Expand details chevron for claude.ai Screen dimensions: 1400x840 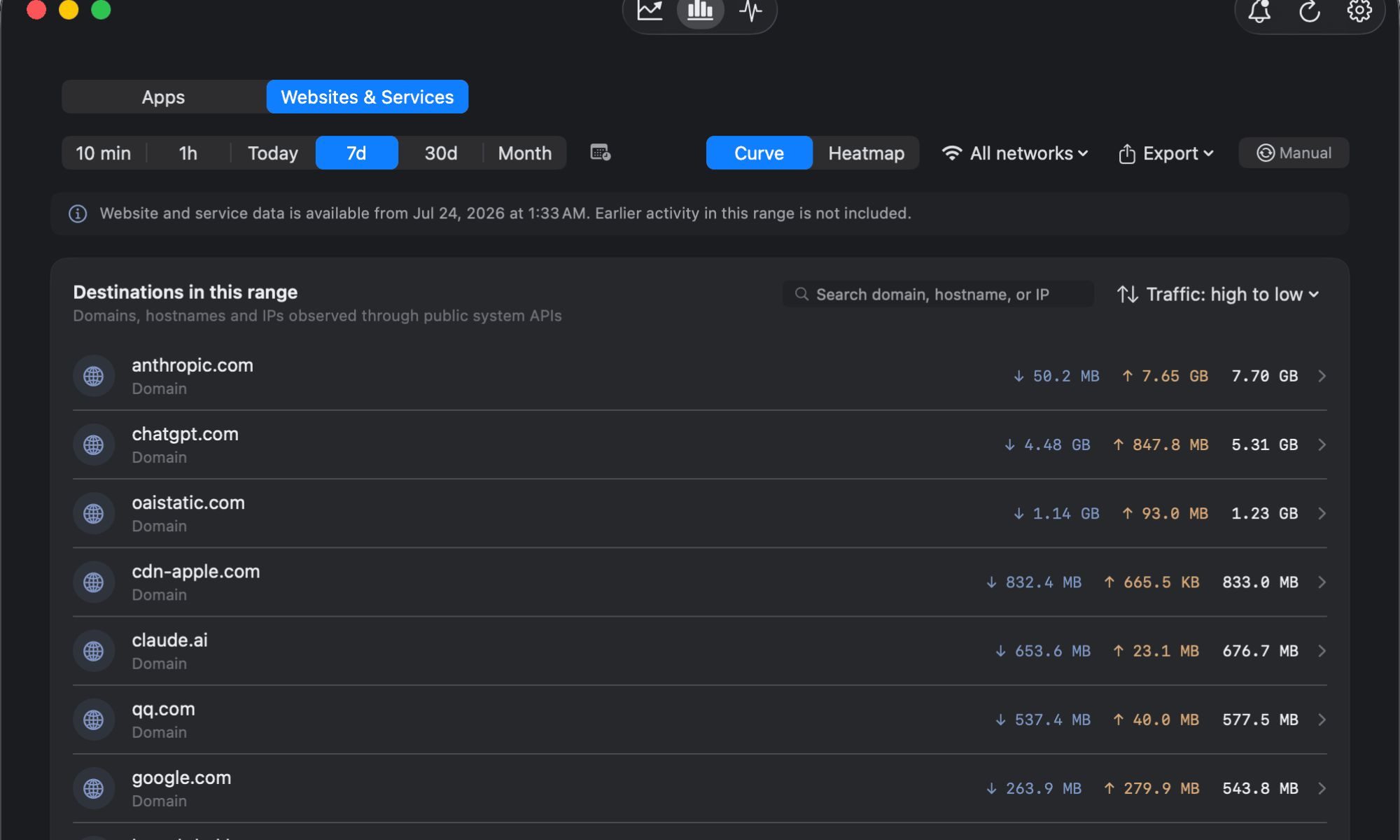click(x=1322, y=651)
